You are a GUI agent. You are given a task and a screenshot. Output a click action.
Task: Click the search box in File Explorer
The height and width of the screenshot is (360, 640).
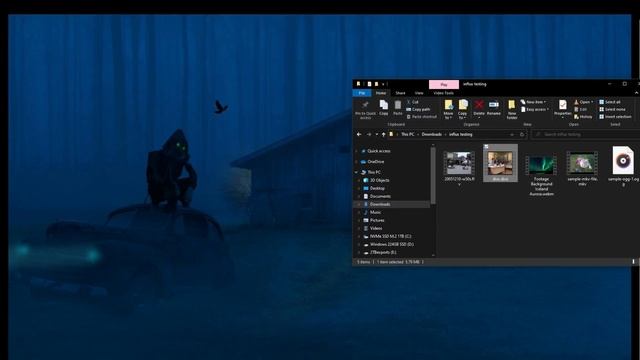click(x=586, y=134)
